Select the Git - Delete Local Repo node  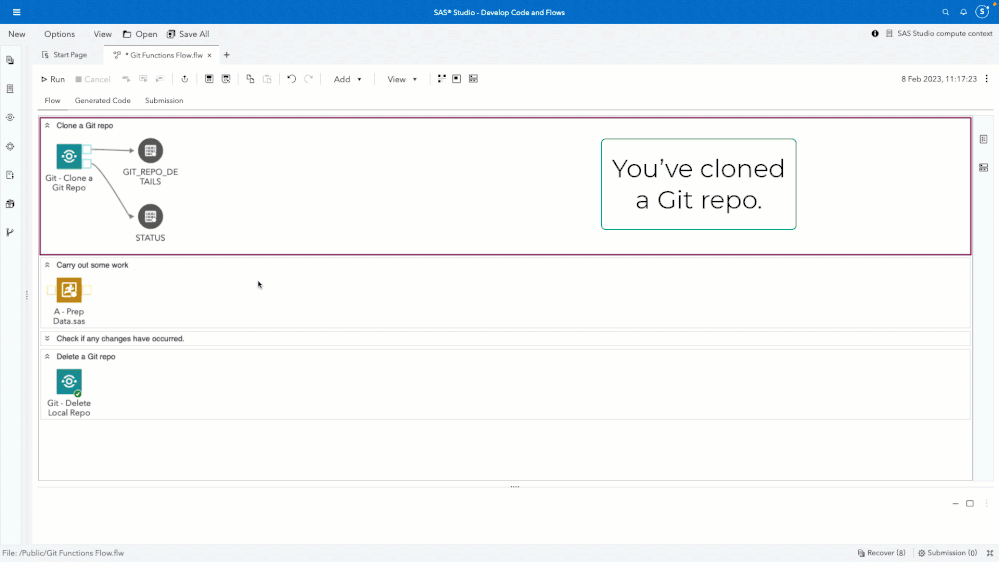[69, 382]
